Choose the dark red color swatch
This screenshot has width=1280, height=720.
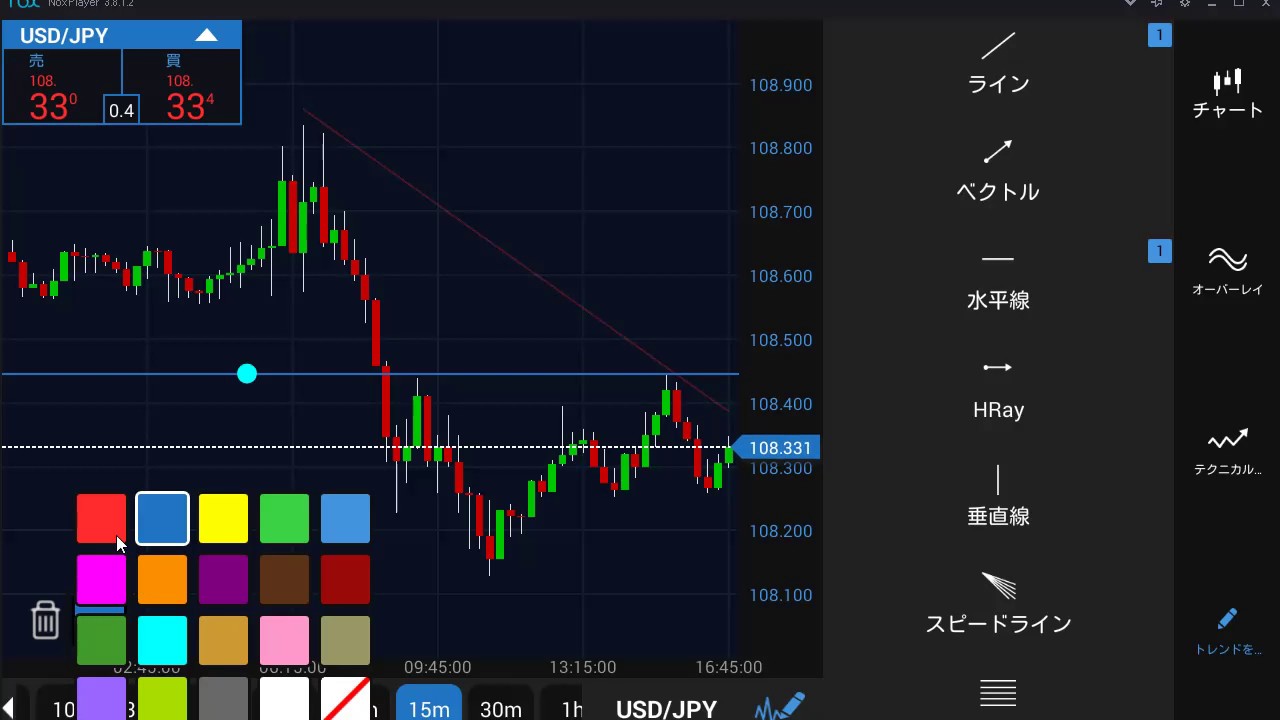(345, 580)
